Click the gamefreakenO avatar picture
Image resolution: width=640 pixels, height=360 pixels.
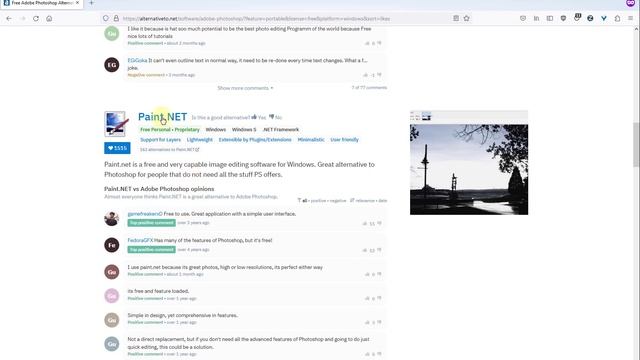[111, 218]
